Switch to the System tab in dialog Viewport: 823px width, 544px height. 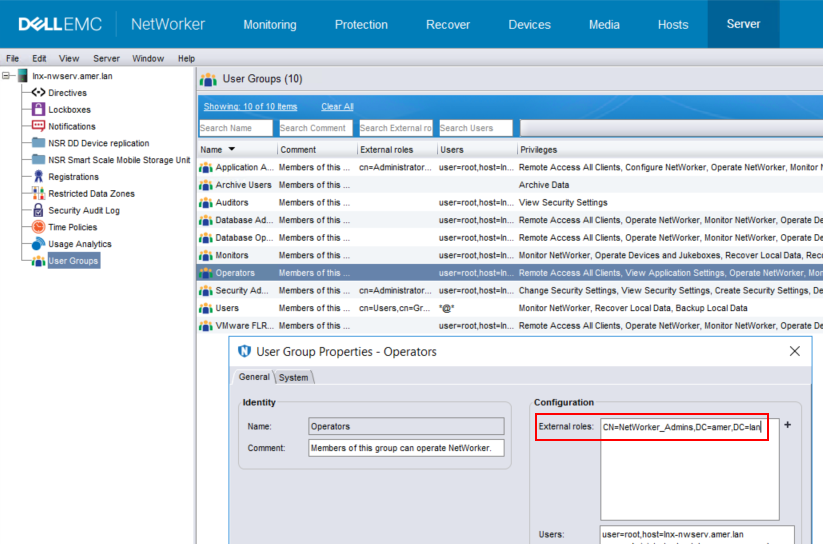[x=294, y=377]
